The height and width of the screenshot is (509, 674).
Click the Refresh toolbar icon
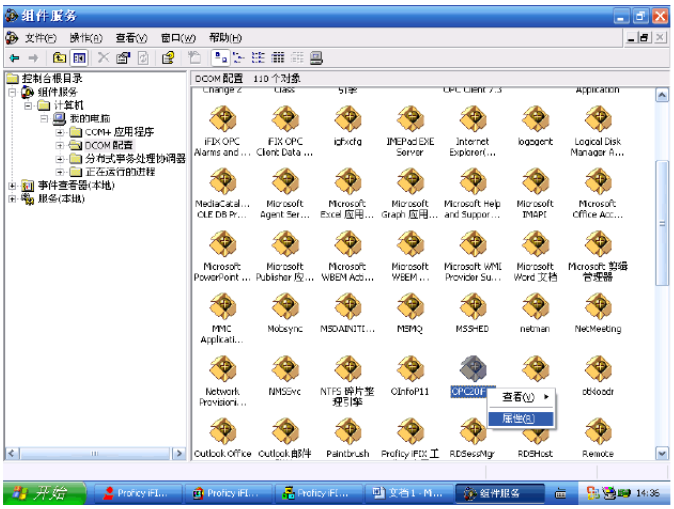point(143,58)
